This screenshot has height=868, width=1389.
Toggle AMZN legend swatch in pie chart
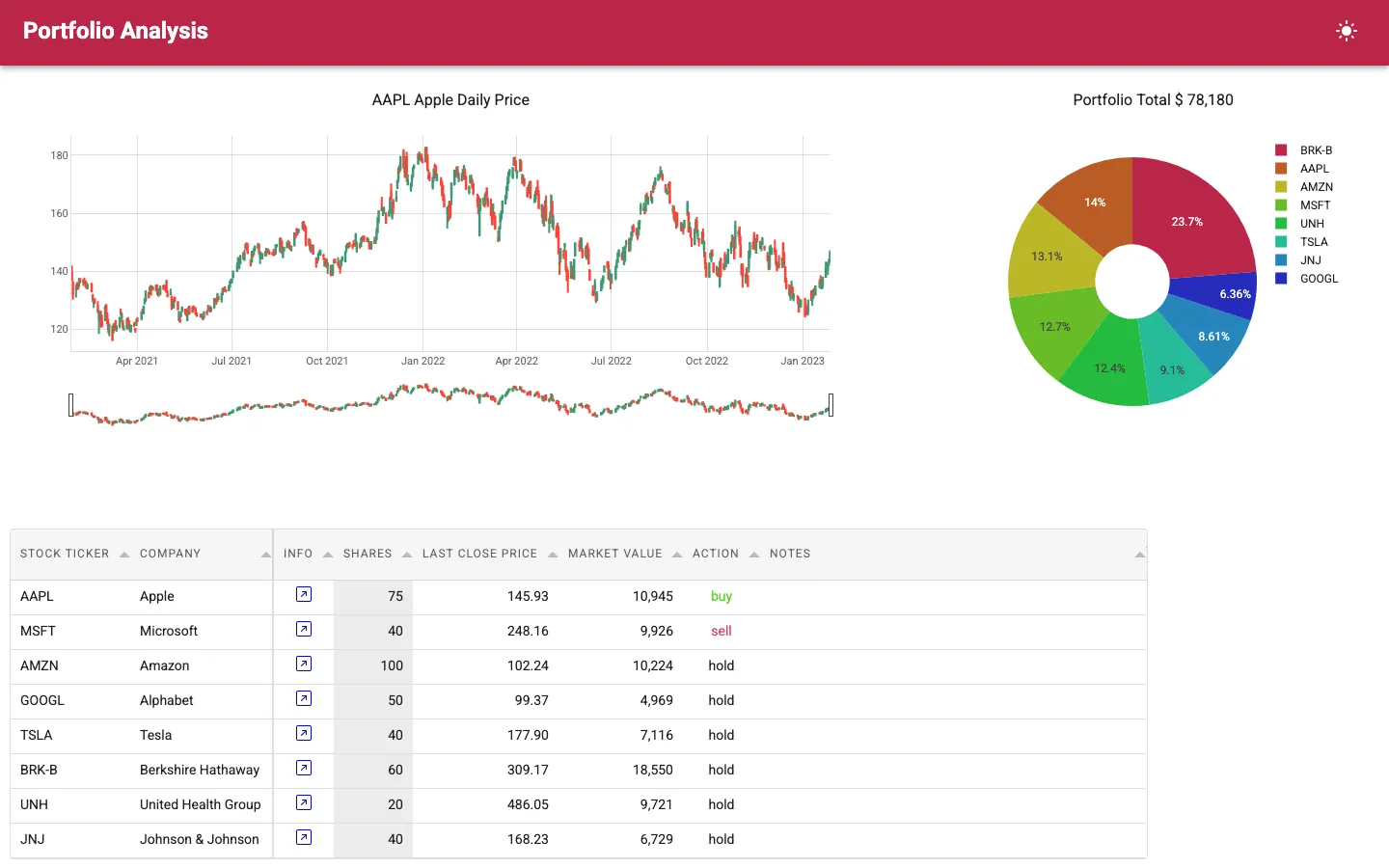pyautogui.click(x=1281, y=187)
